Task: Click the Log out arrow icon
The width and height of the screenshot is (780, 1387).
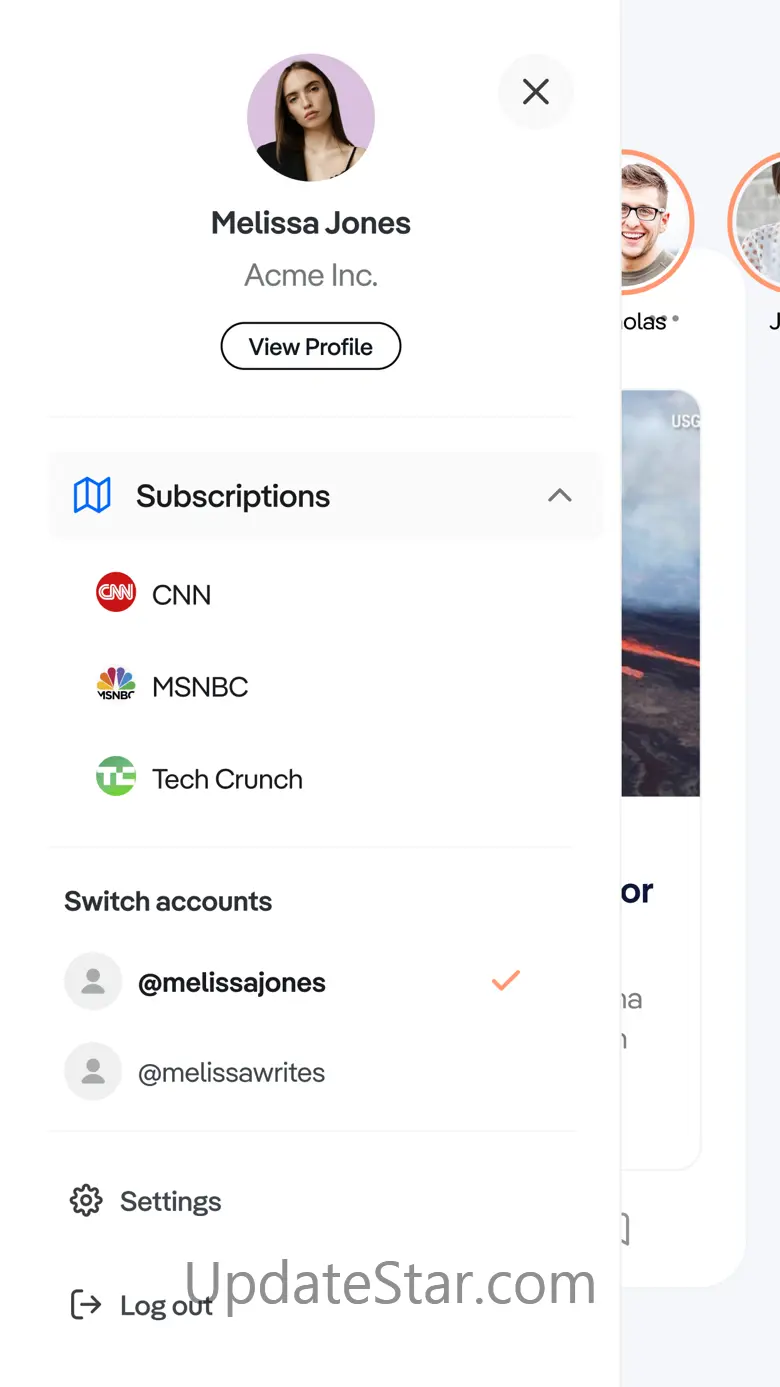Action: (86, 1304)
